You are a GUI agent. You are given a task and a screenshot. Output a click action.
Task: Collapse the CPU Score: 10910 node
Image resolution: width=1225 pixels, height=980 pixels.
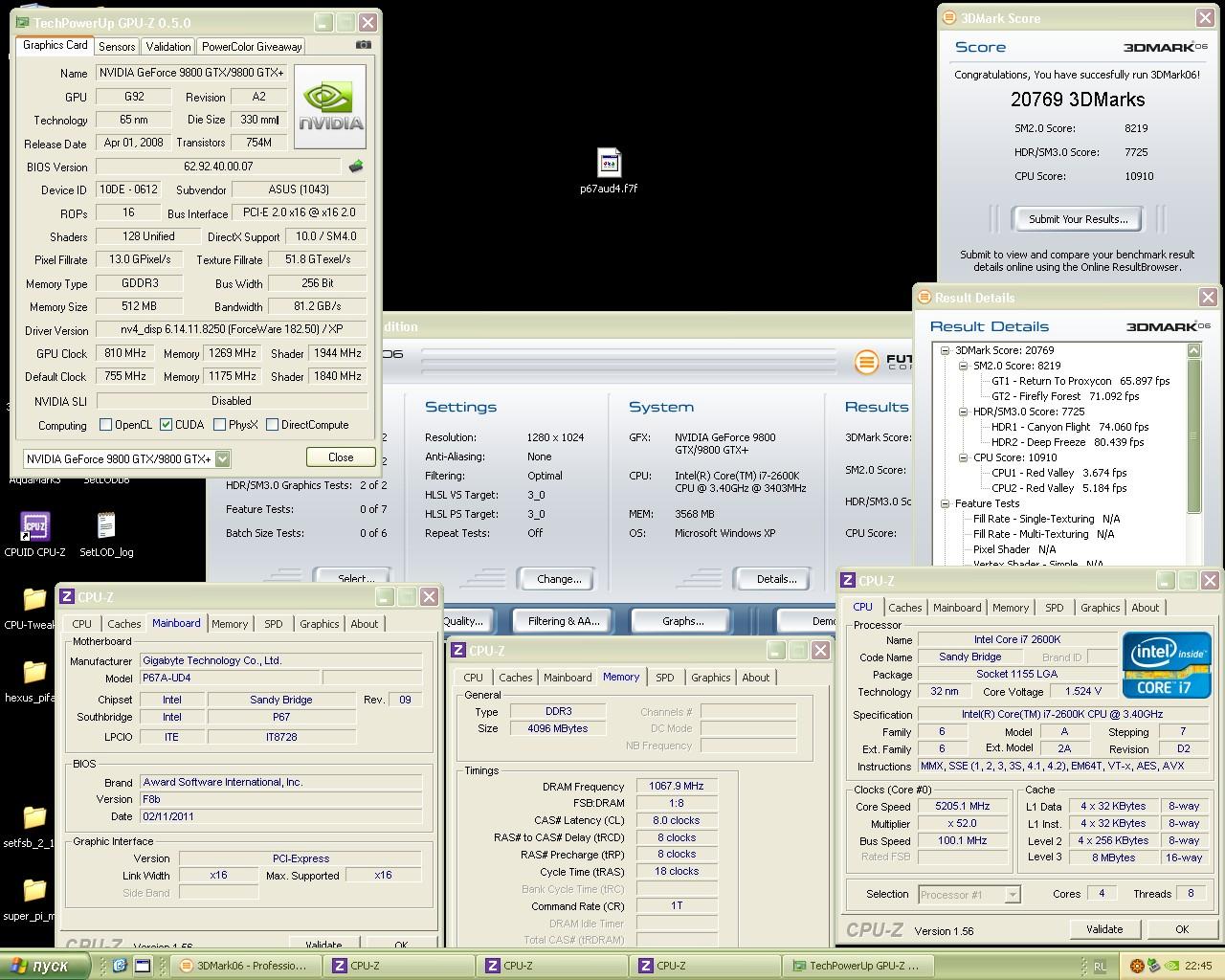[x=964, y=457]
